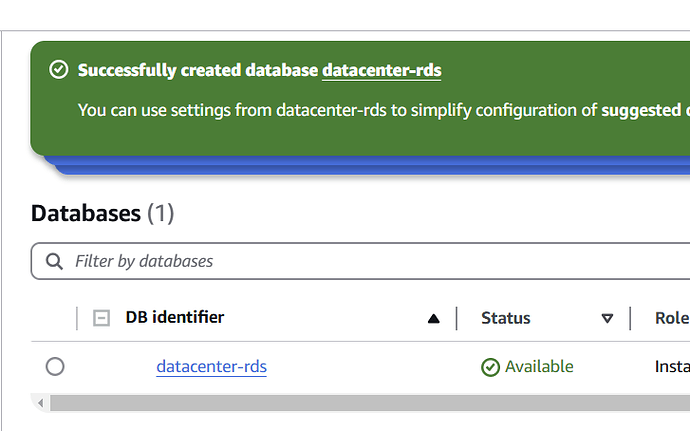The width and height of the screenshot is (690, 431).
Task: Open datacenter-rds link in the success banner
Action: pyautogui.click(x=382, y=70)
